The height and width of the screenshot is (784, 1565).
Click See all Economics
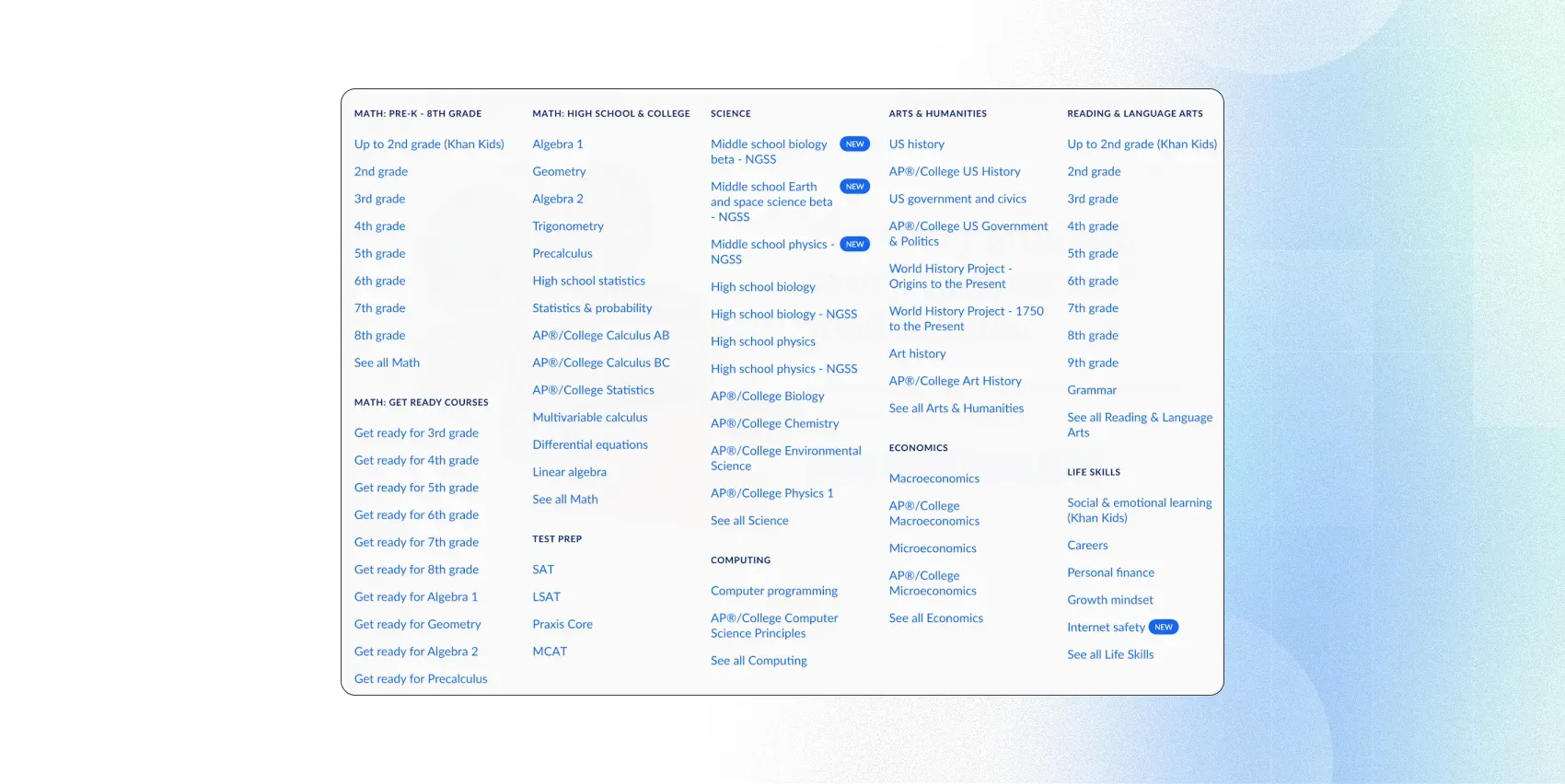click(936, 619)
